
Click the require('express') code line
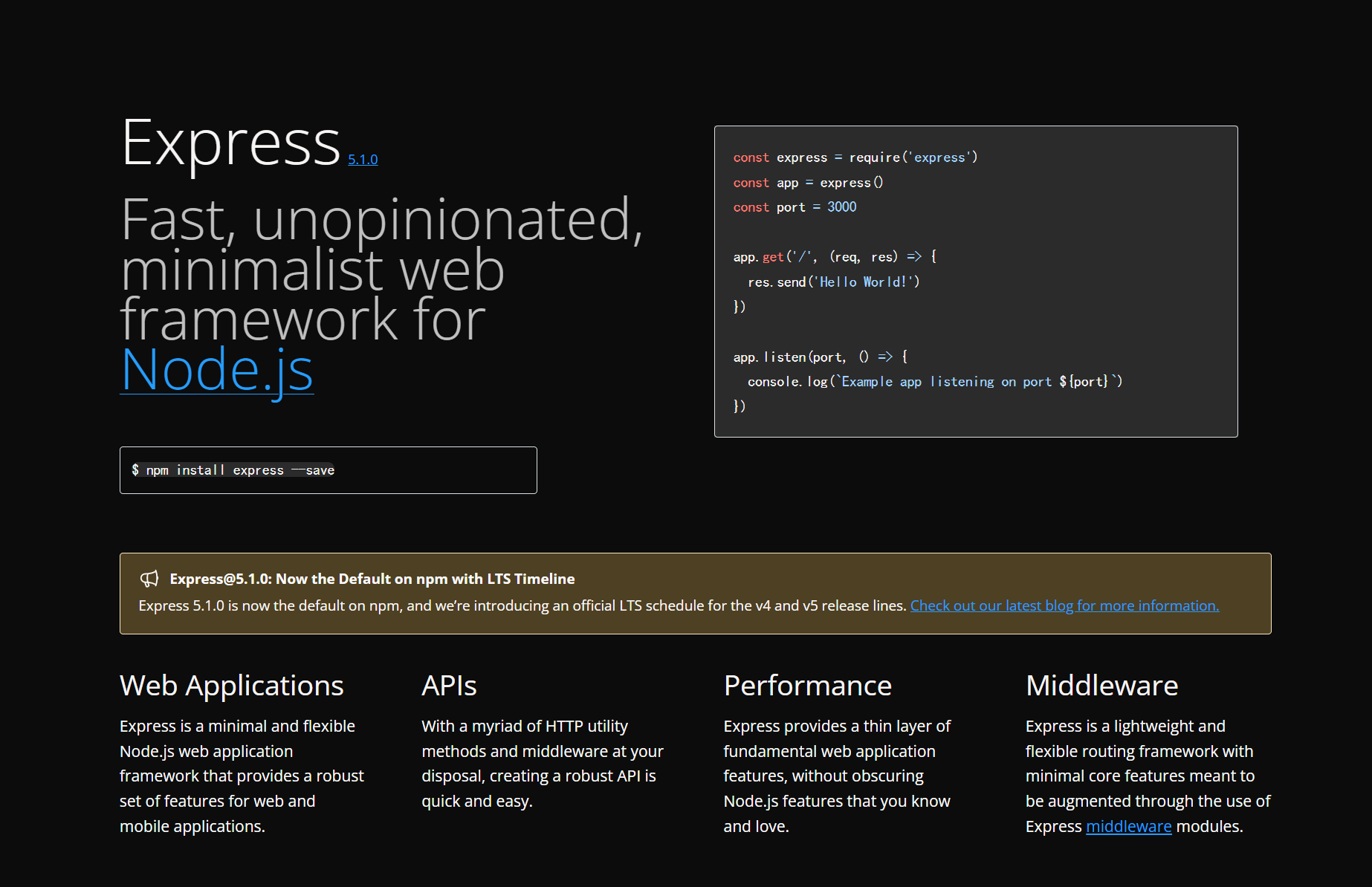[x=855, y=157]
